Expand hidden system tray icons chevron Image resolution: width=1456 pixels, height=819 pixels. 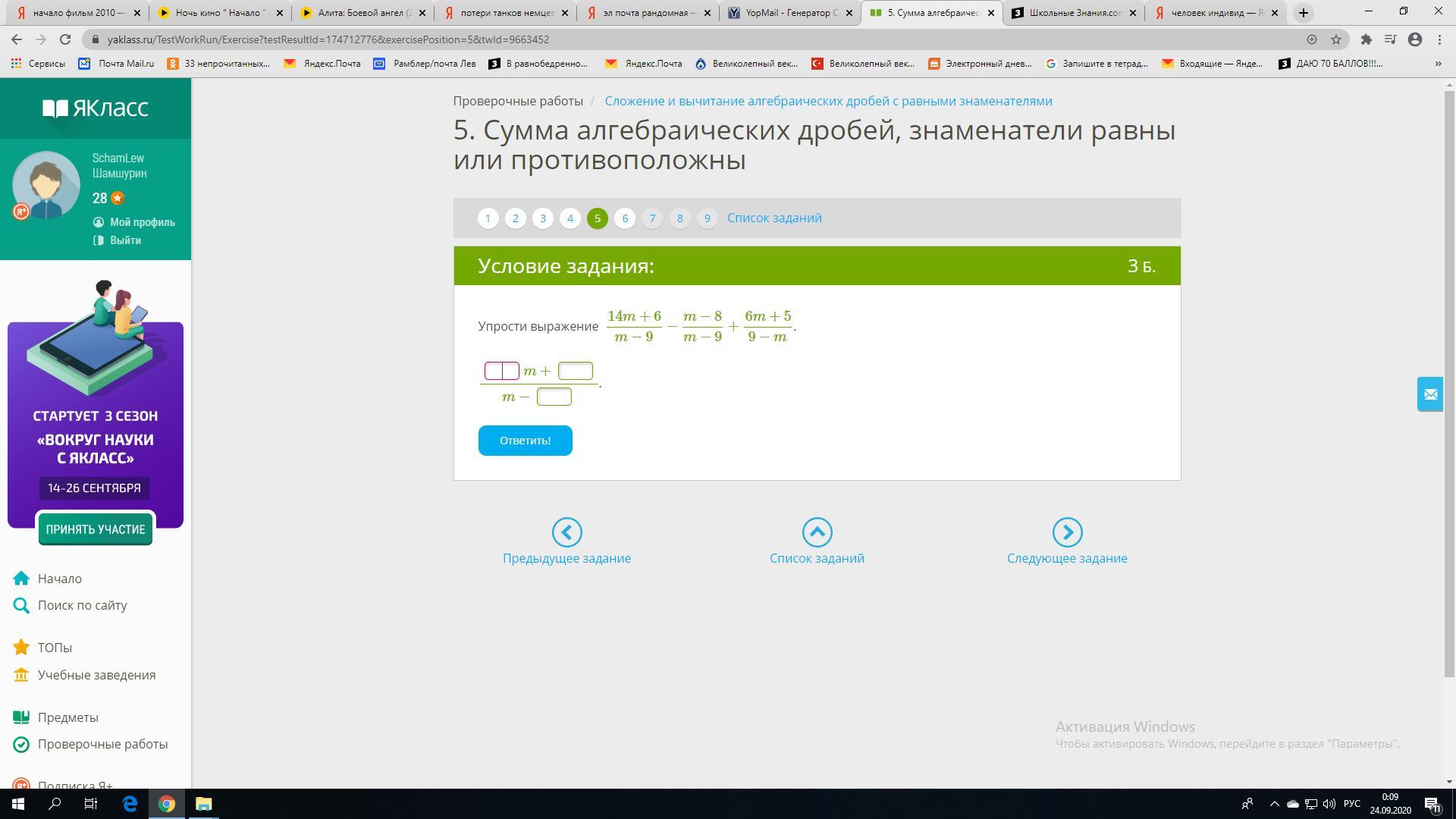pyautogui.click(x=1274, y=804)
